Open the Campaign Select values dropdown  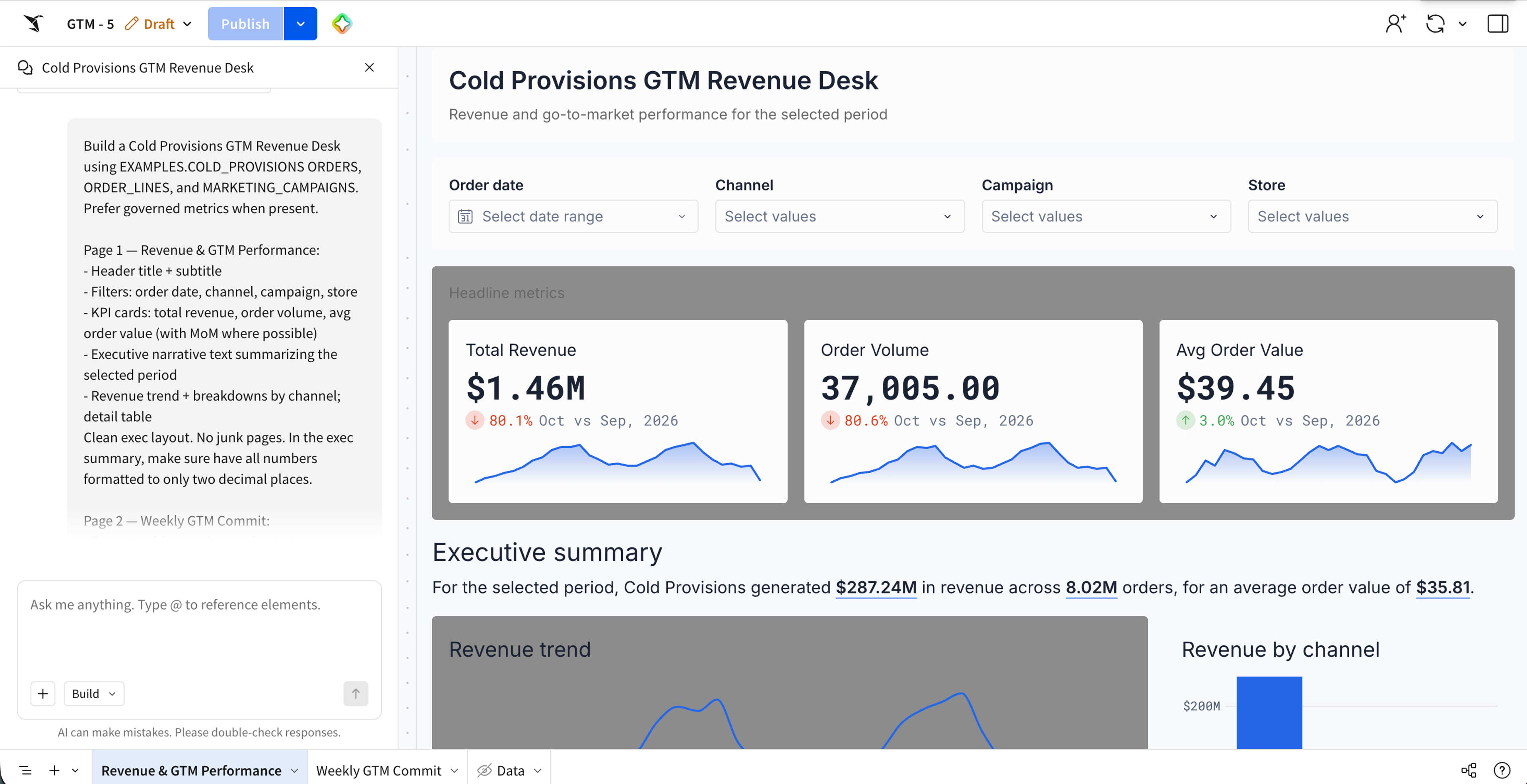[x=1106, y=216]
